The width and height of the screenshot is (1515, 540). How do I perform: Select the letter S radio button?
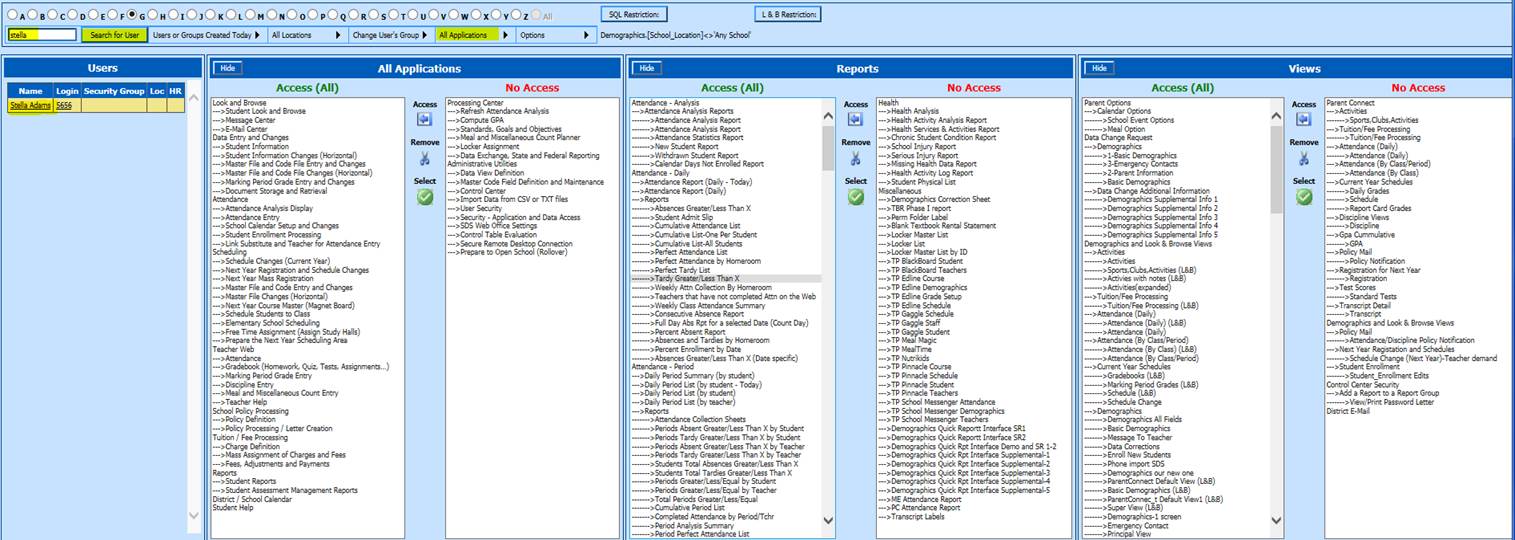(x=372, y=15)
